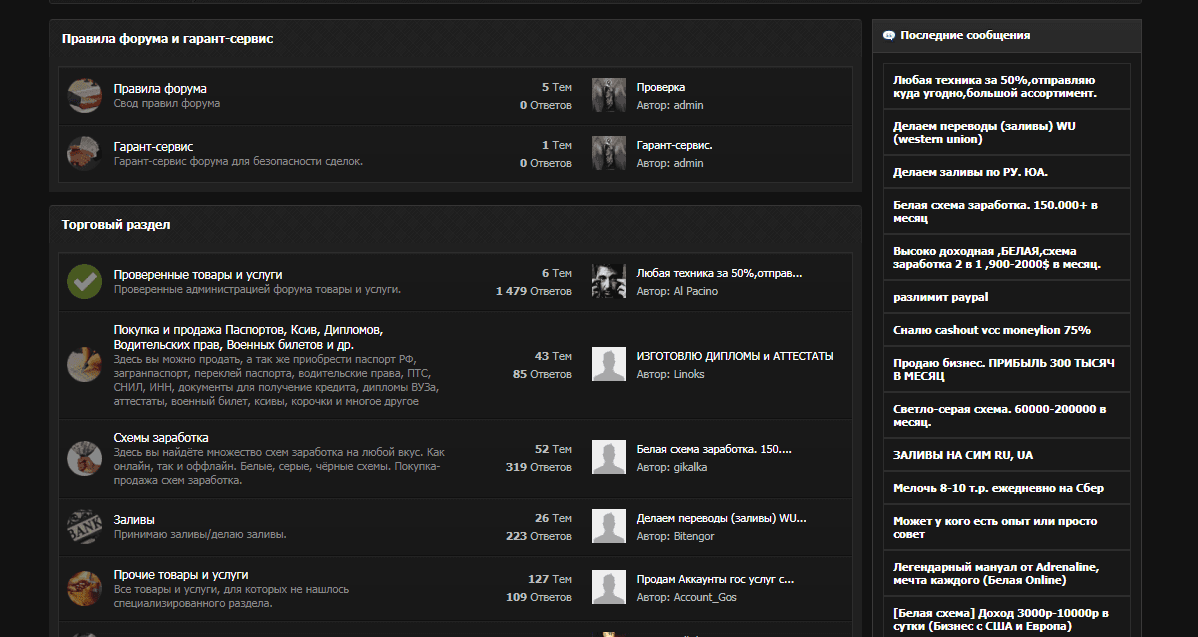Click the Прочие товары и услуги icon
1198x637 pixels.
[x=84, y=586]
